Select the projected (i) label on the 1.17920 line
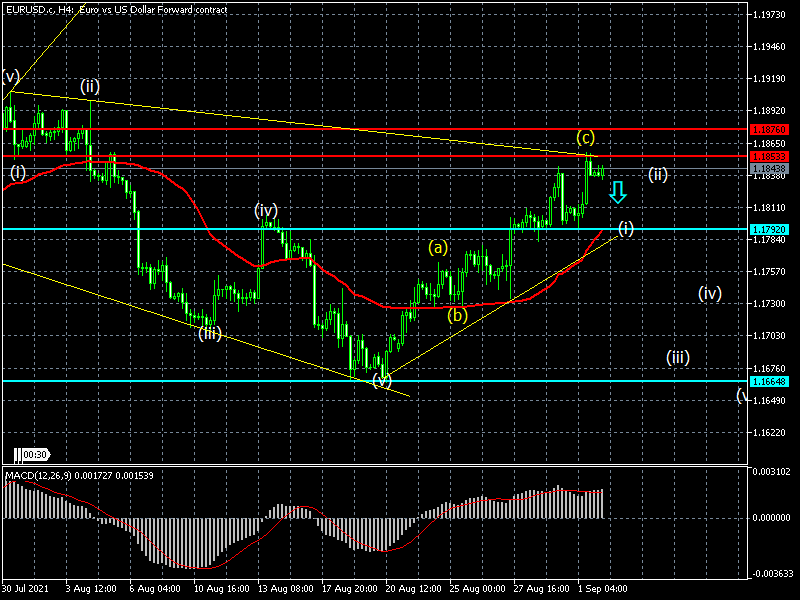Image resolution: width=800 pixels, height=600 pixels. point(626,228)
